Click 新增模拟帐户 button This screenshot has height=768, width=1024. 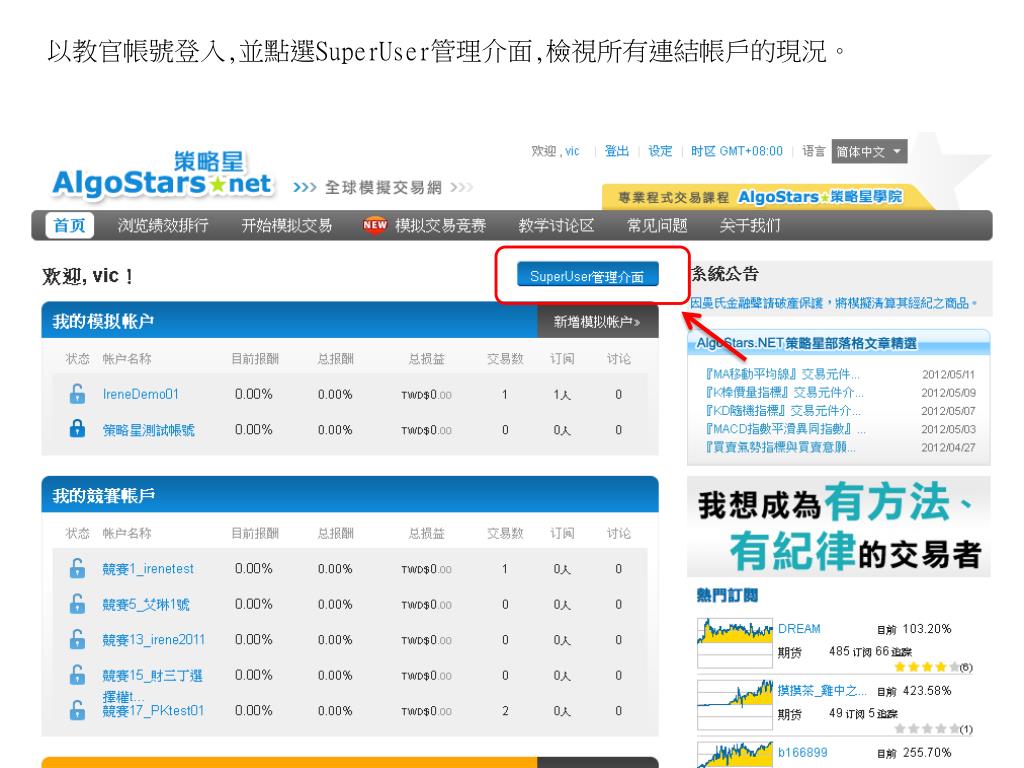click(598, 321)
